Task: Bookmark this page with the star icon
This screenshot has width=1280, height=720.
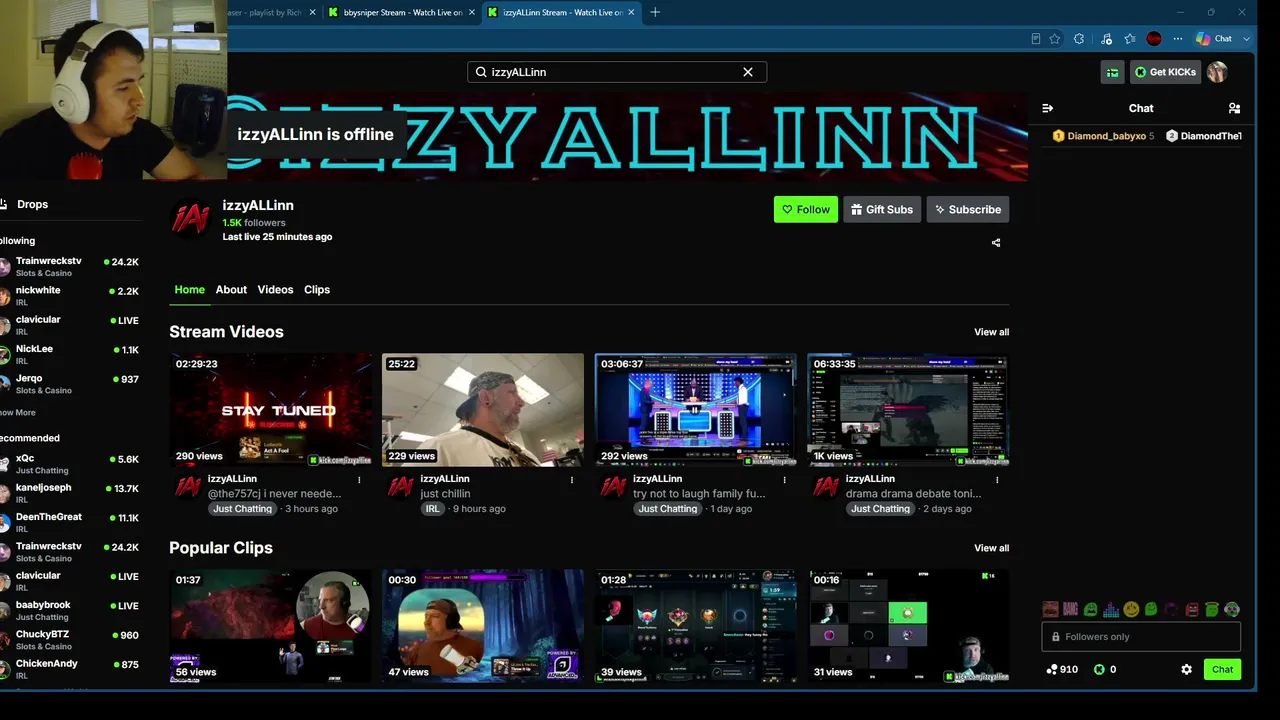Action: coord(1054,39)
